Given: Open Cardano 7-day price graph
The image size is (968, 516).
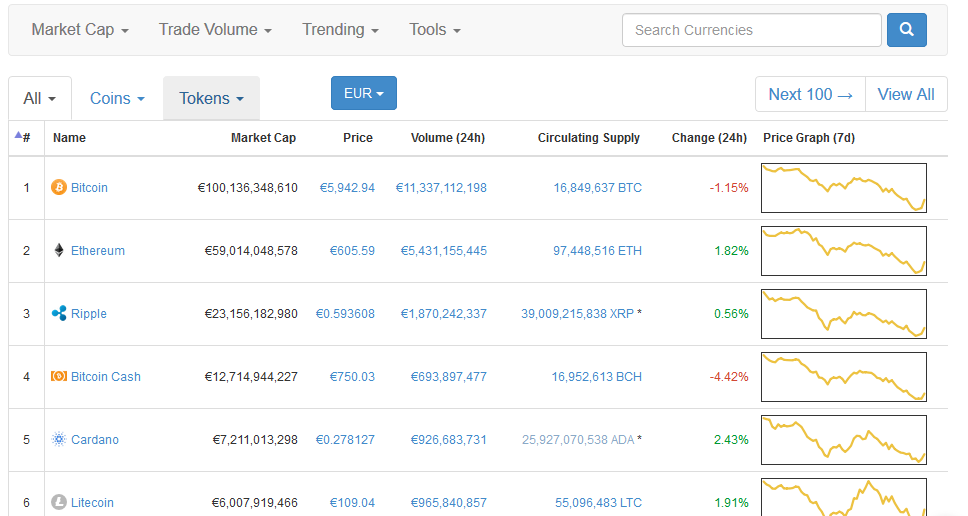Looking at the screenshot, I should (844, 439).
